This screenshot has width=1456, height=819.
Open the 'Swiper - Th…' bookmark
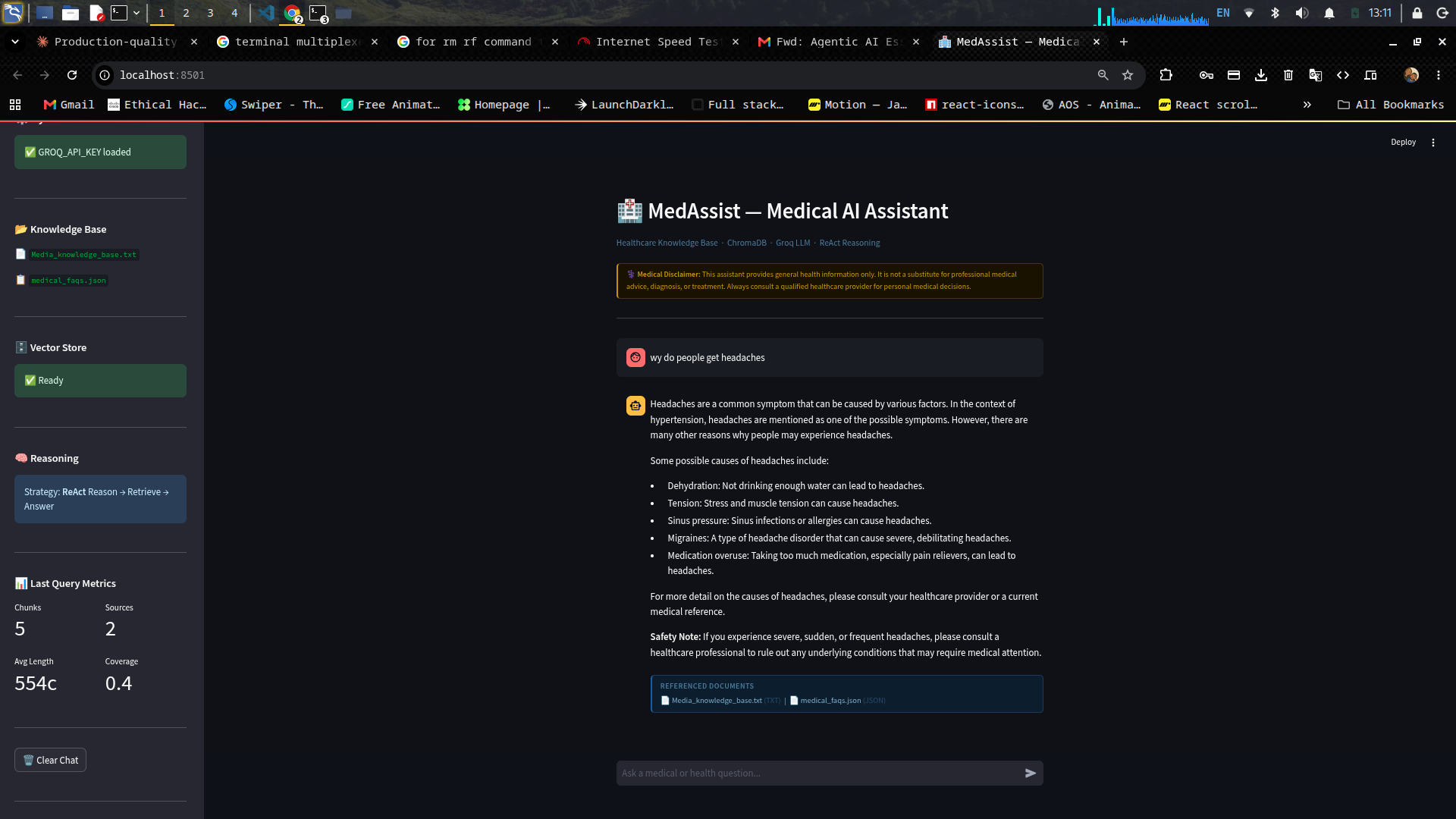pos(274,105)
